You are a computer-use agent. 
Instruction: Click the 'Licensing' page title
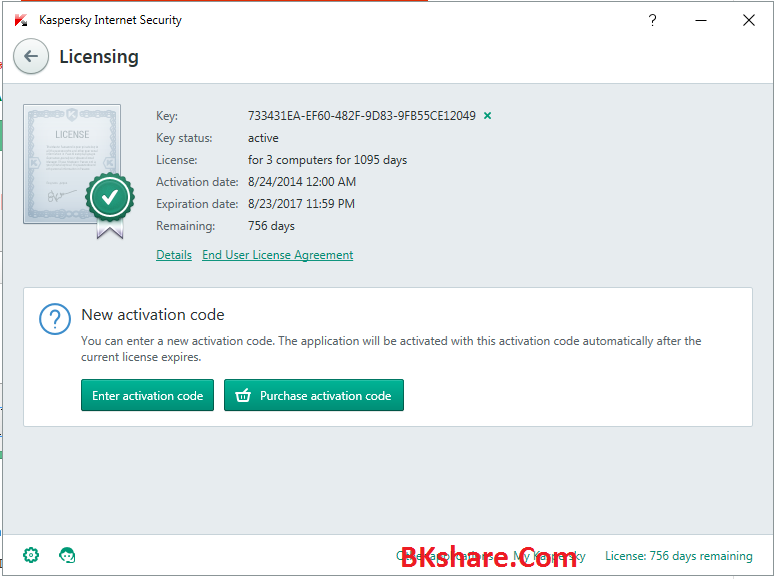click(x=99, y=57)
